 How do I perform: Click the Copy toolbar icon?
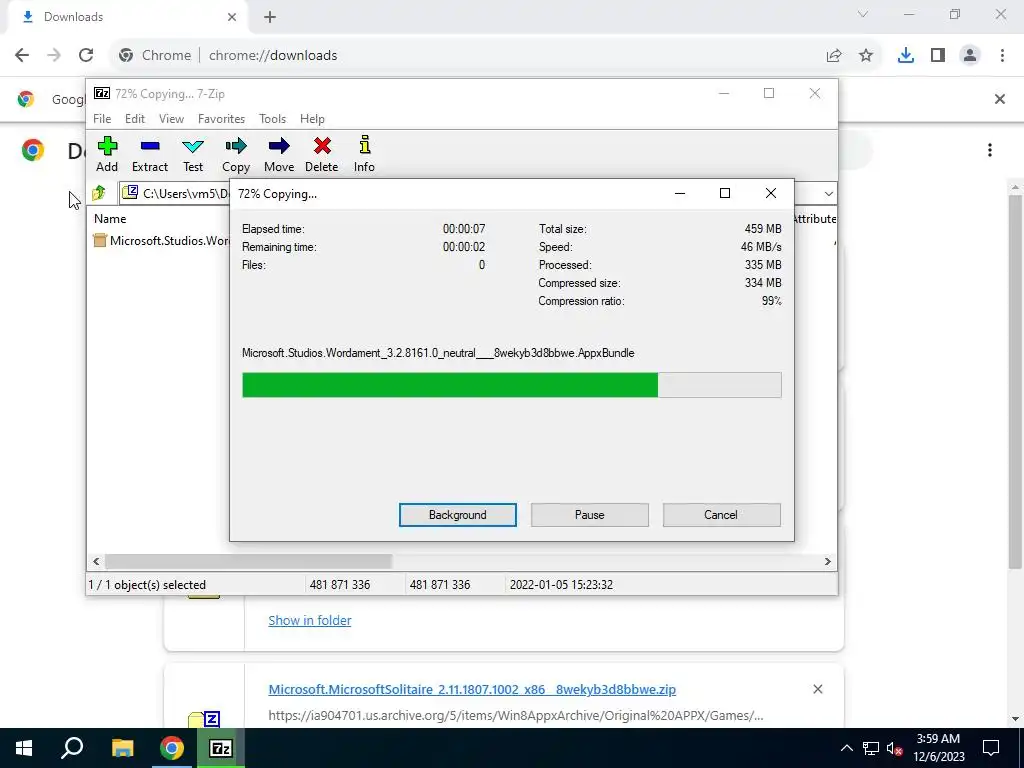(236, 154)
